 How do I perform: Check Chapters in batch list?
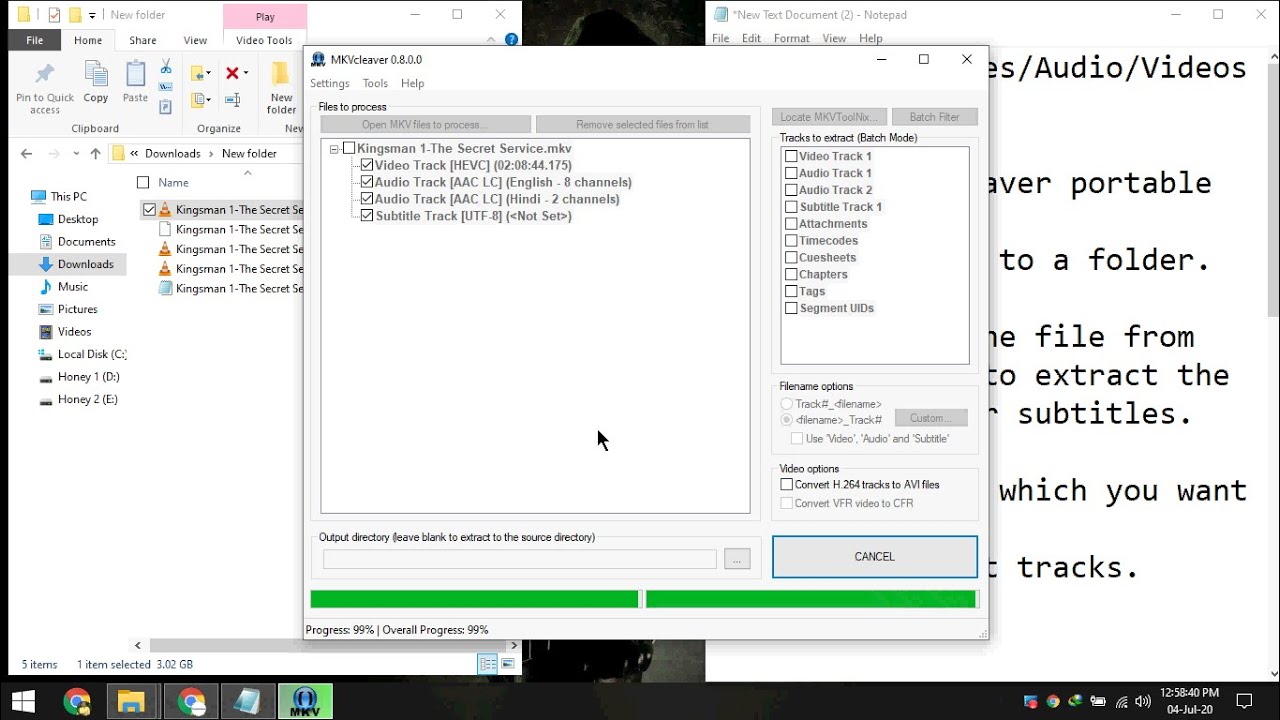pyautogui.click(x=792, y=275)
